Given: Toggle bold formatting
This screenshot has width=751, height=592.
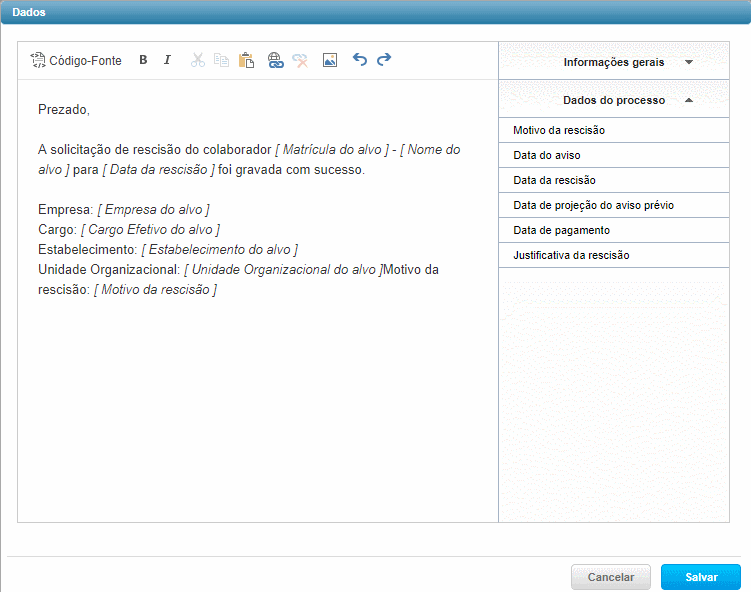Looking at the screenshot, I should 143,60.
